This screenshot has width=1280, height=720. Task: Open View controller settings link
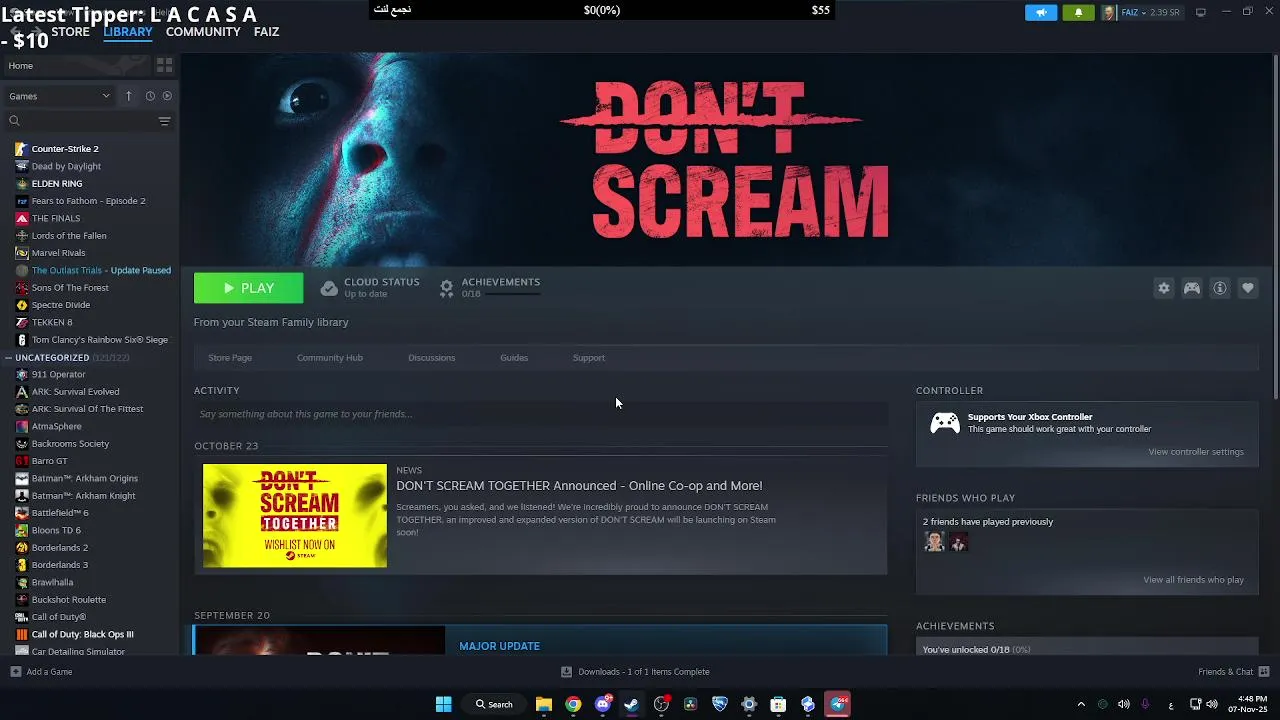1196,452
